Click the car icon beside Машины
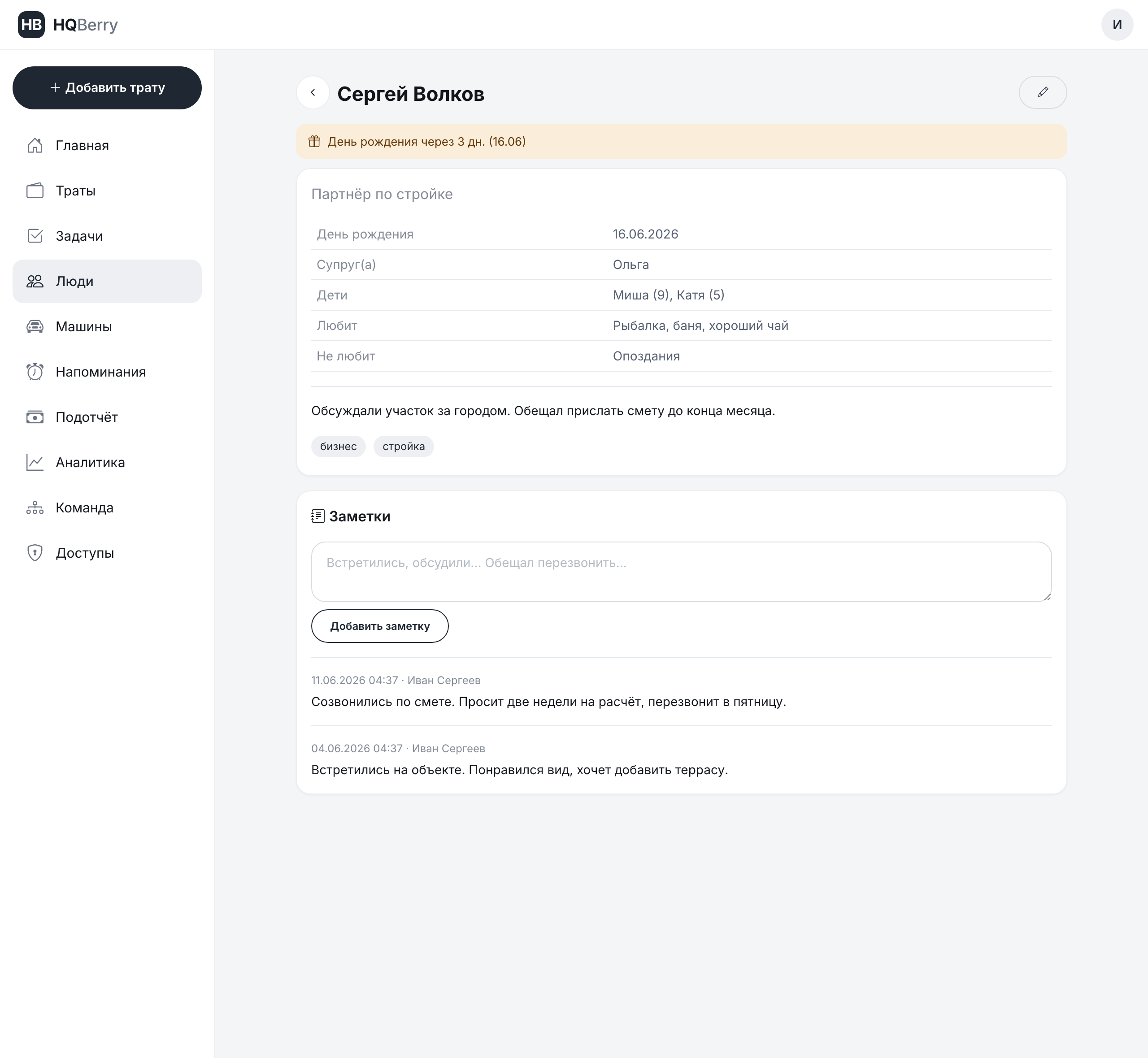The image size is (1148, 1058). 35,326
